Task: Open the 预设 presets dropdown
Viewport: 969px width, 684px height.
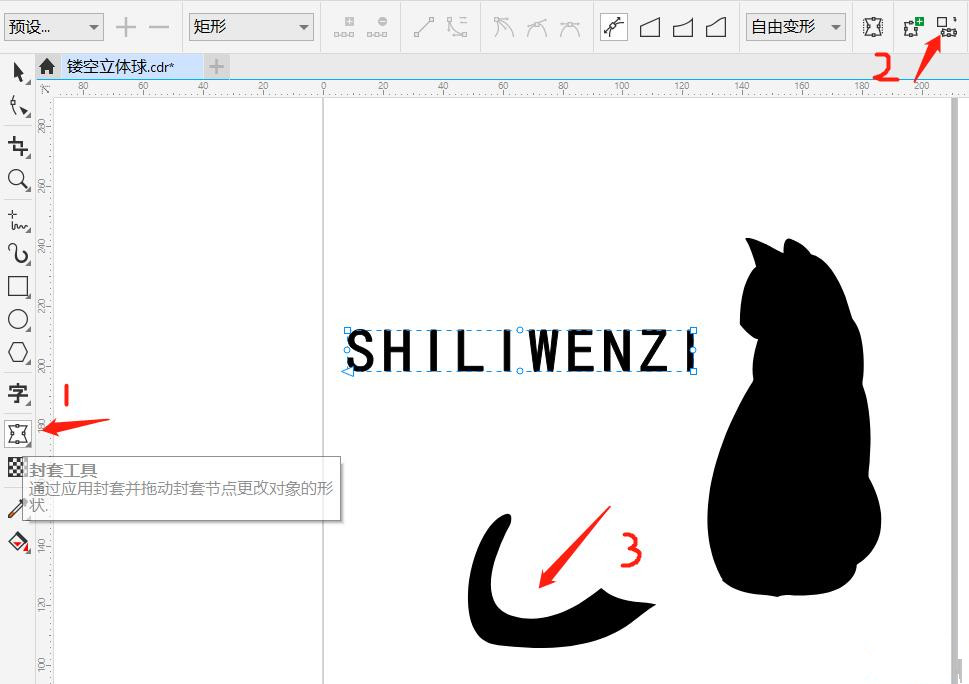Action: coord(90,27)
